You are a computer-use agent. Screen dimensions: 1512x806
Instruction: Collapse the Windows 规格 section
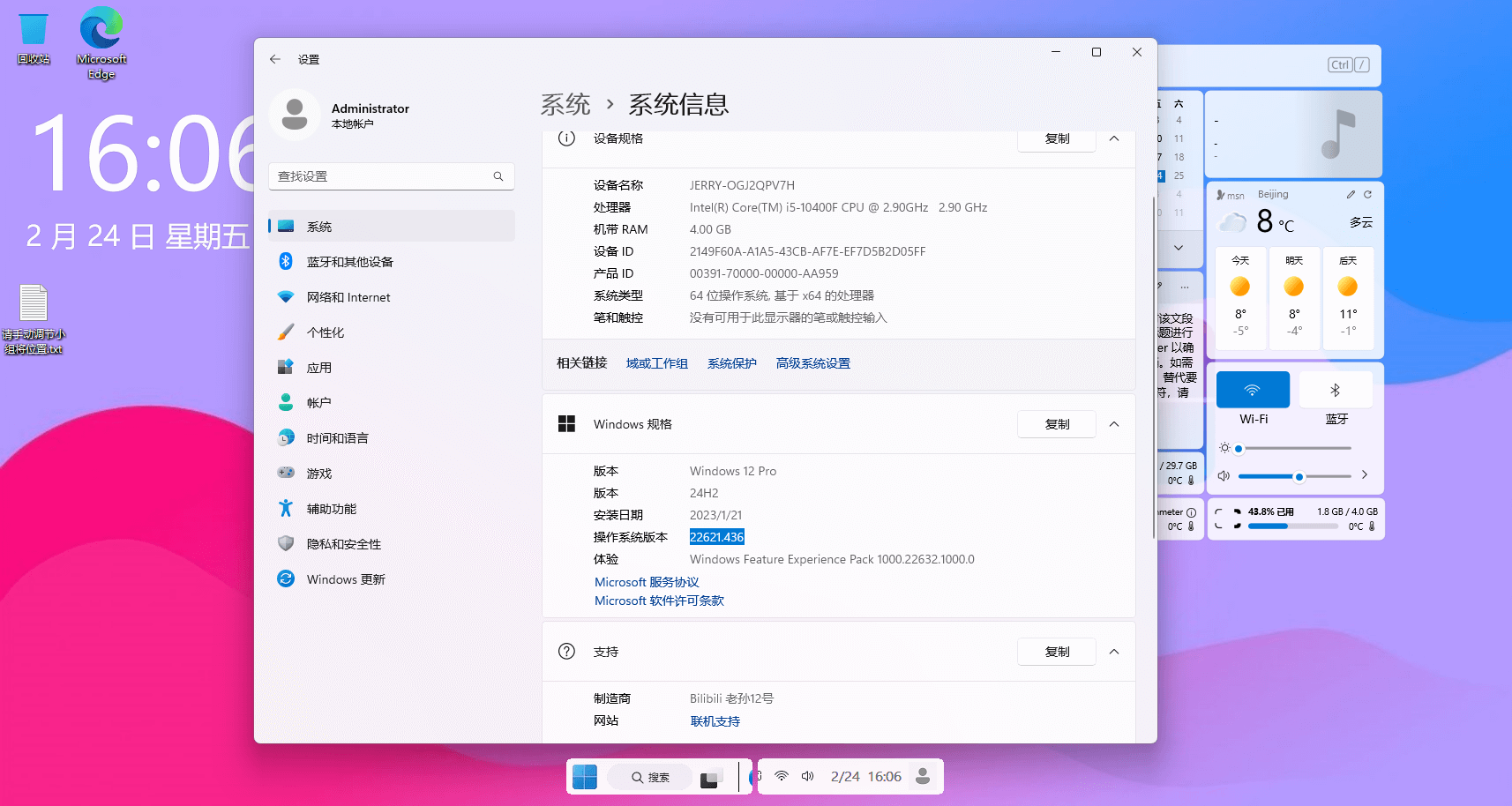[1114, 424]
